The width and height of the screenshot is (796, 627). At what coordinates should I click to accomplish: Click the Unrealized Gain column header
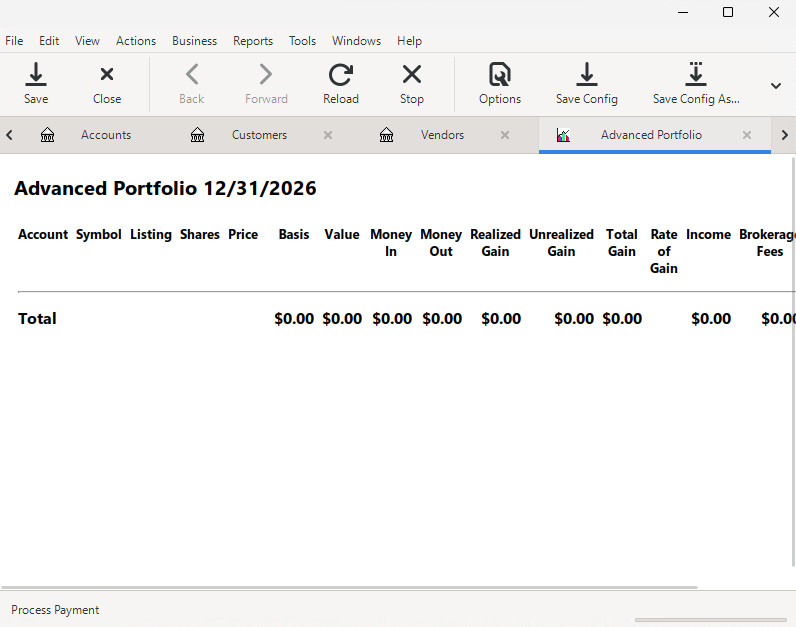[561, 243]
